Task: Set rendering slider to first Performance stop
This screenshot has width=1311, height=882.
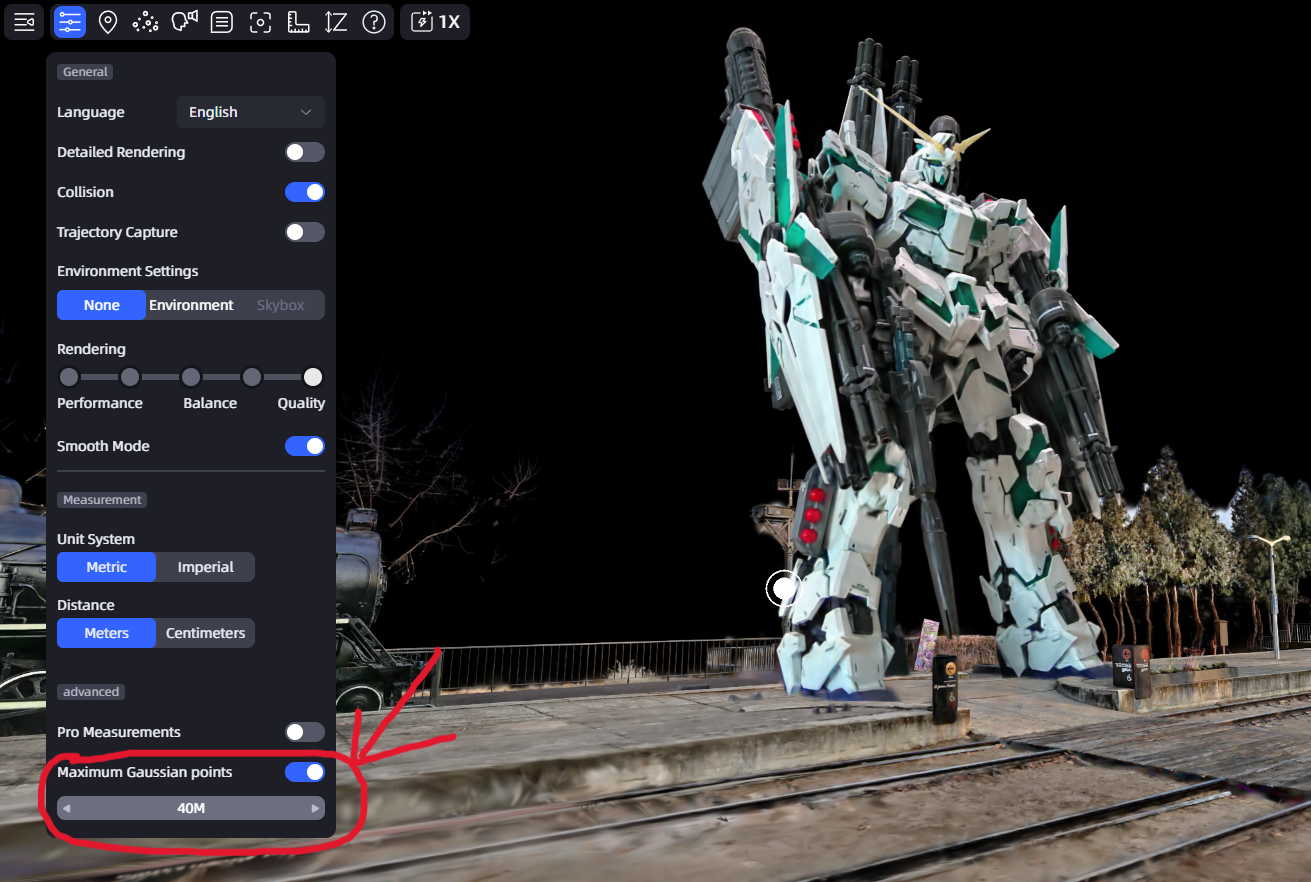Action: [x=69, y=377]
